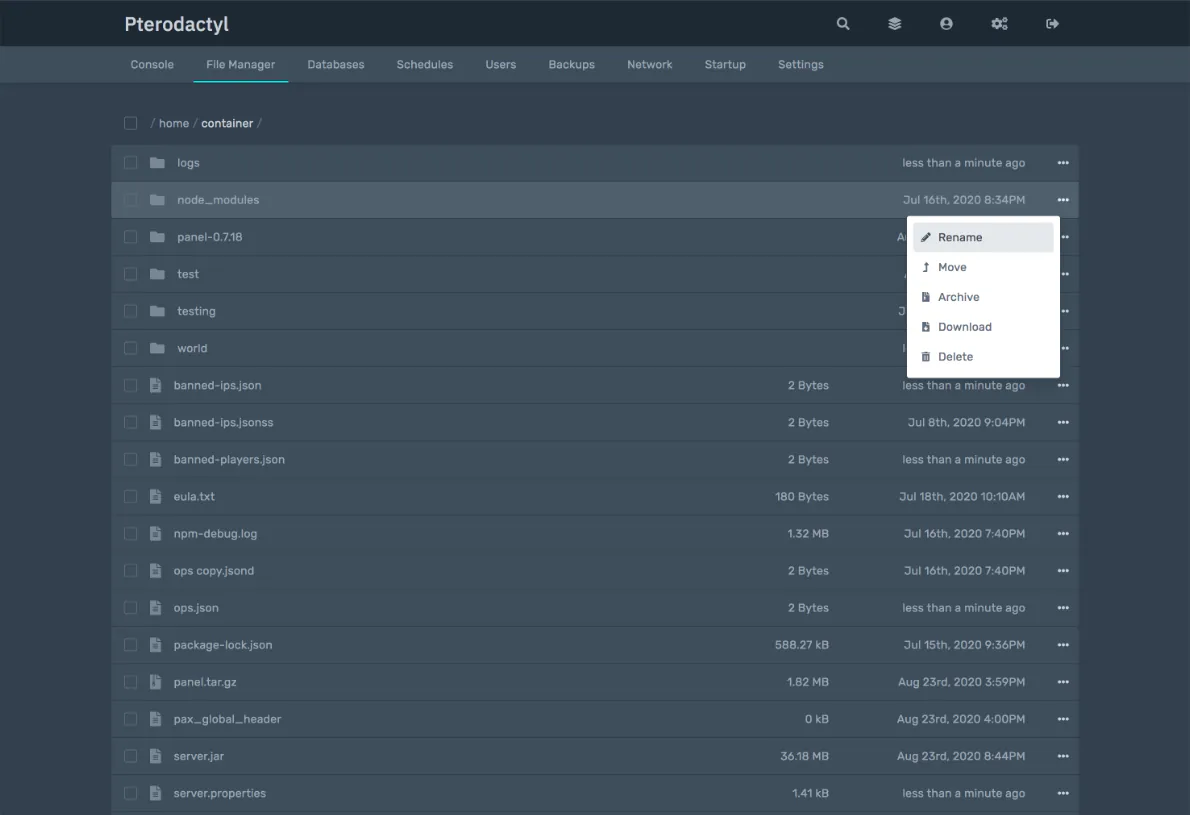Click the archive icon beside panel.tar.gz
This screenshot has width=1190, height=815.
(x=156, y=682)
